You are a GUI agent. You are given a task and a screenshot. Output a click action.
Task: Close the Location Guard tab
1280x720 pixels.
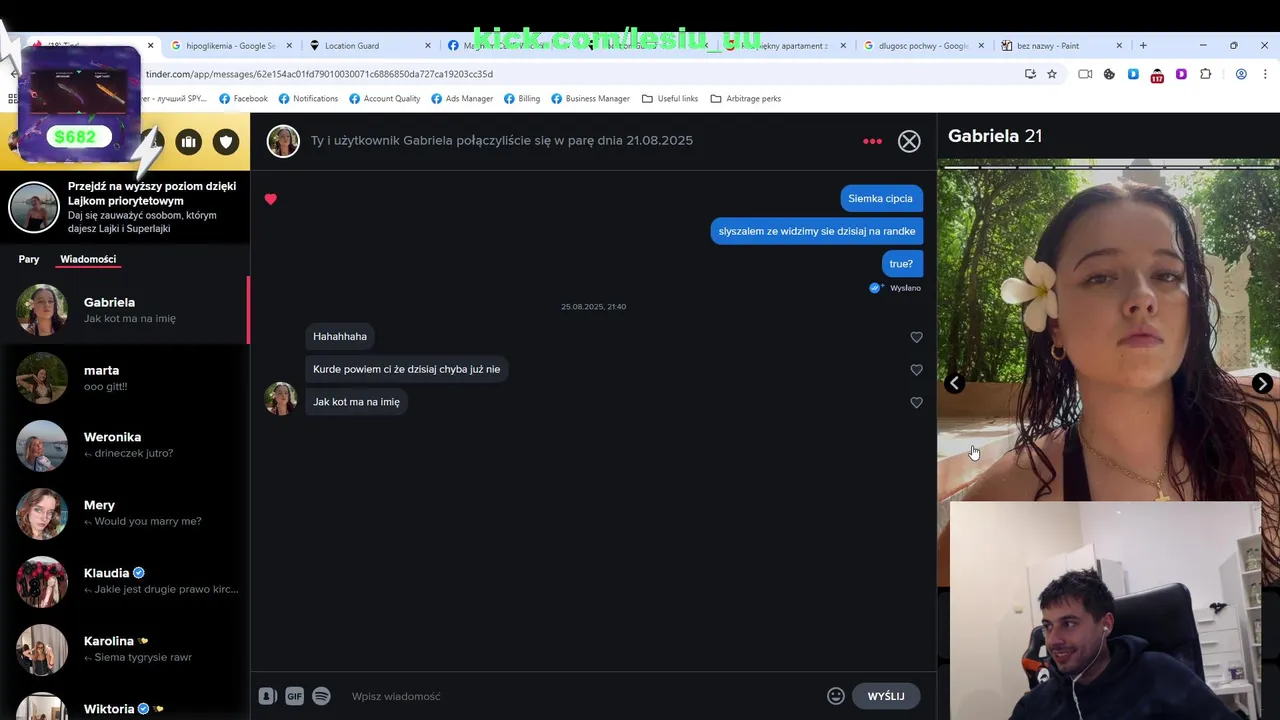tap(428, 46)
